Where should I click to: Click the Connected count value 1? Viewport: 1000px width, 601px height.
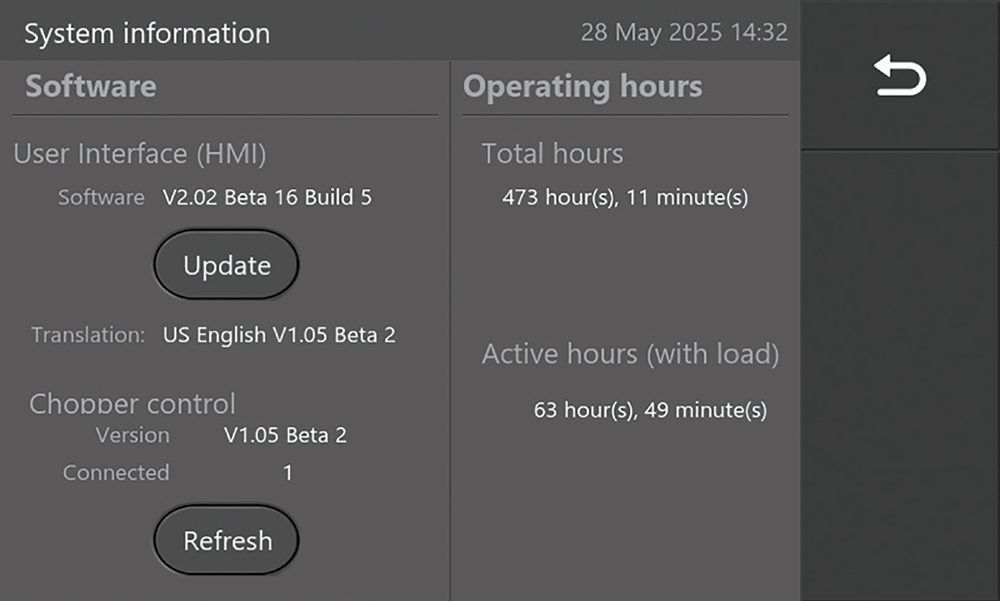(x=288, y=473)
